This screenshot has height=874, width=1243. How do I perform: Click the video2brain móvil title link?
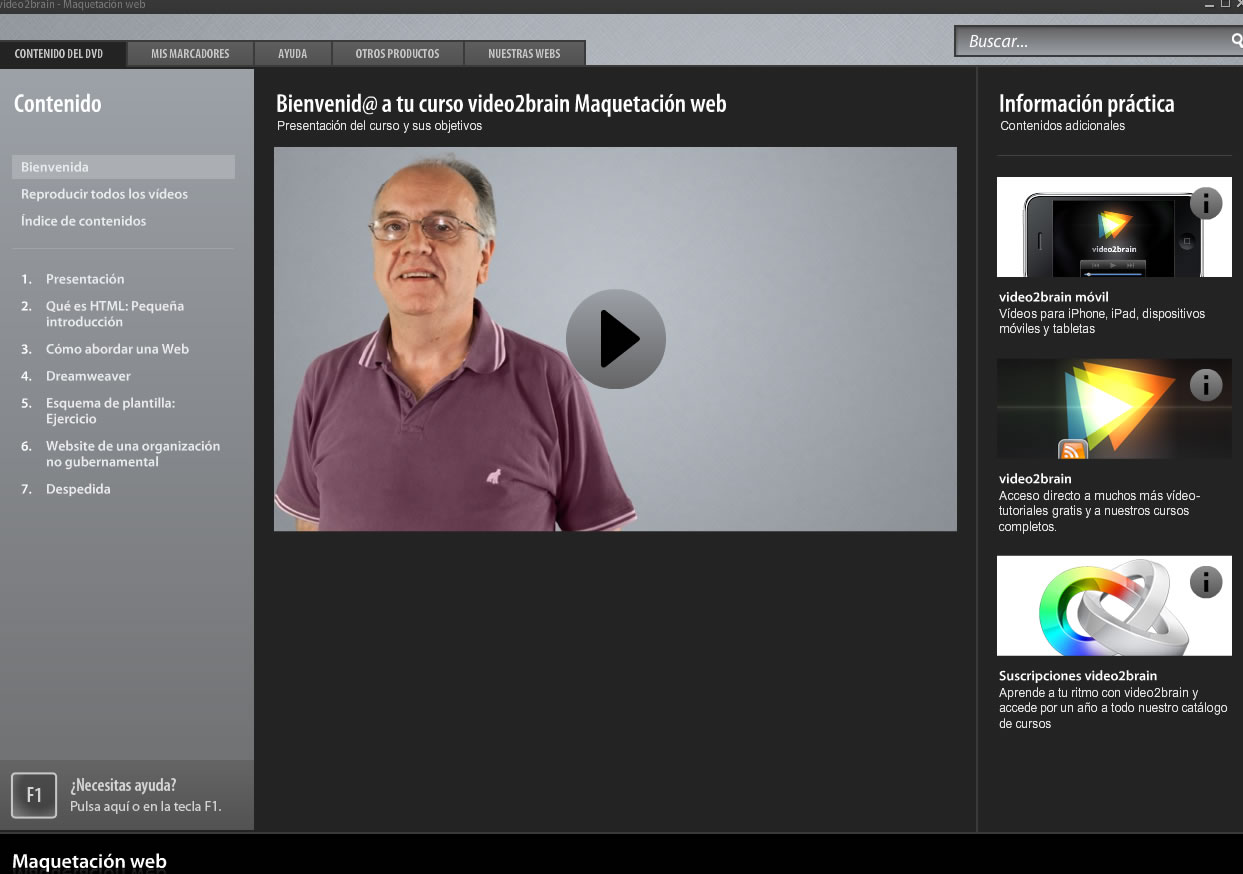(1054, 297)
